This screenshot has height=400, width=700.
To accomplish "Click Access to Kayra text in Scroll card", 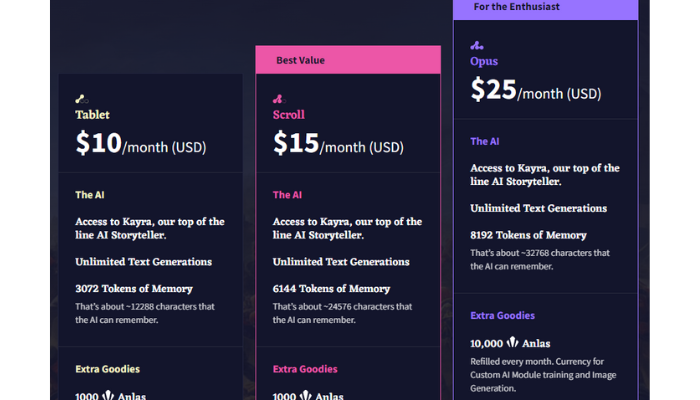I will click(347, 229).
